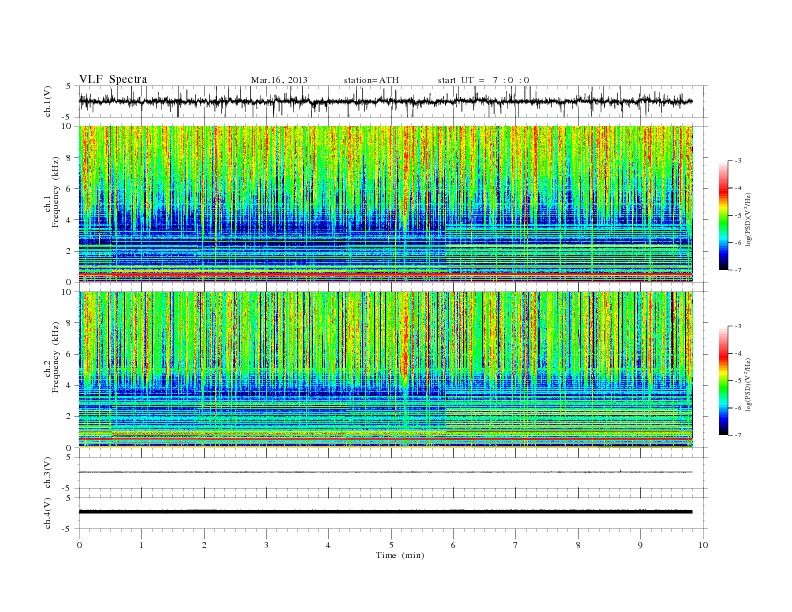Select the ch.3 flat waveform trace

(386, 472)
